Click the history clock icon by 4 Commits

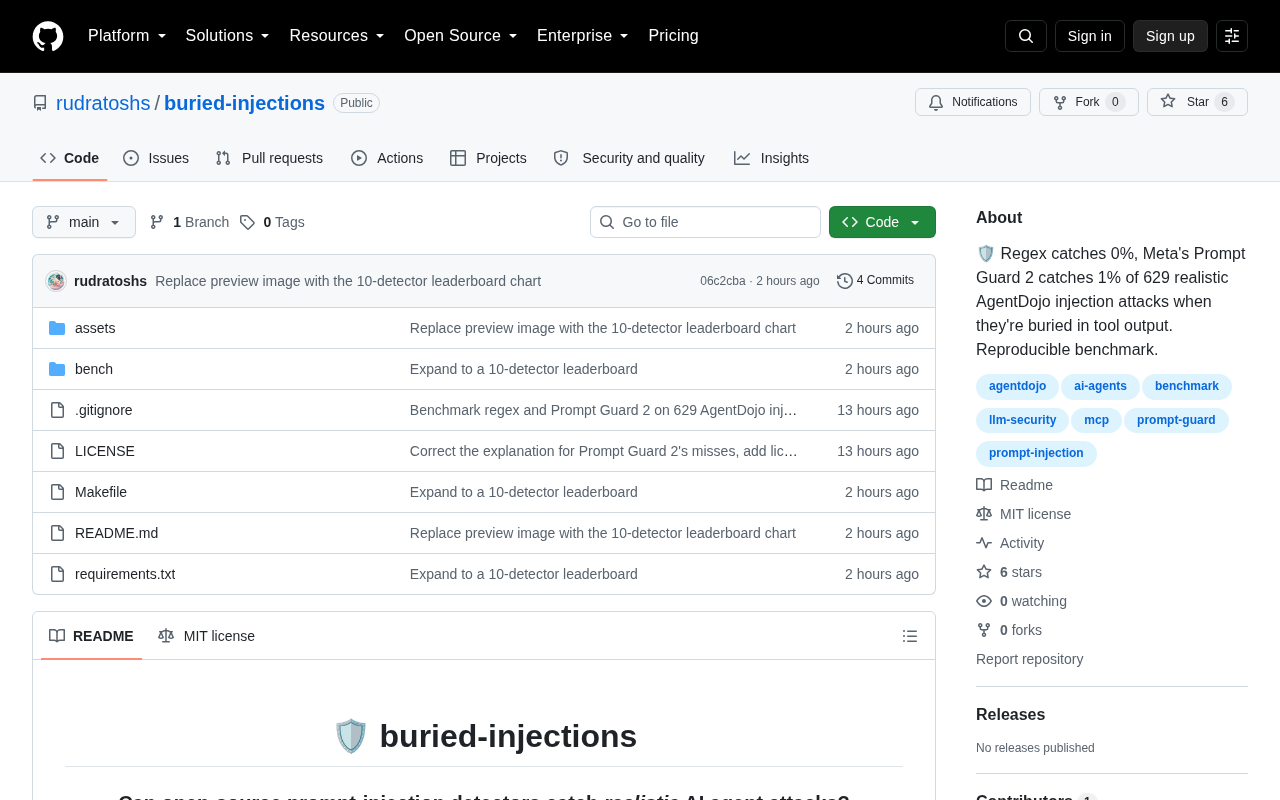[845, 281]
